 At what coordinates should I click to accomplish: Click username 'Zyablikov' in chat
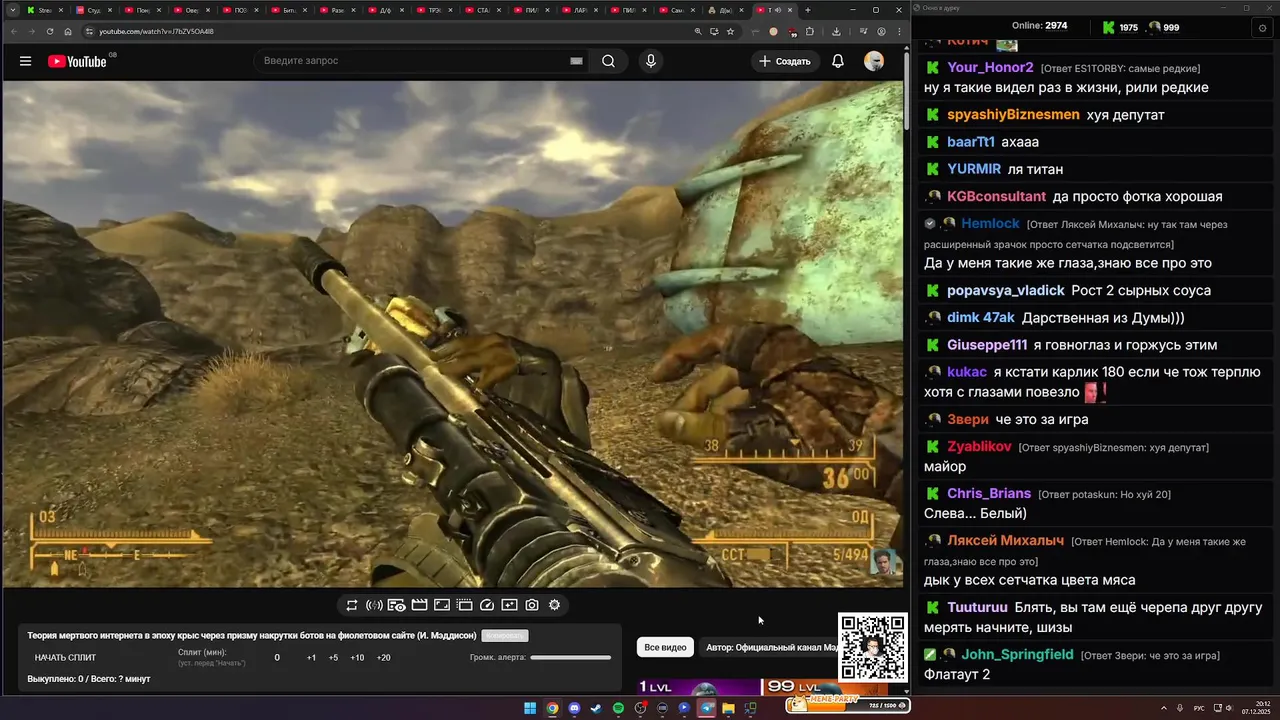979,446
